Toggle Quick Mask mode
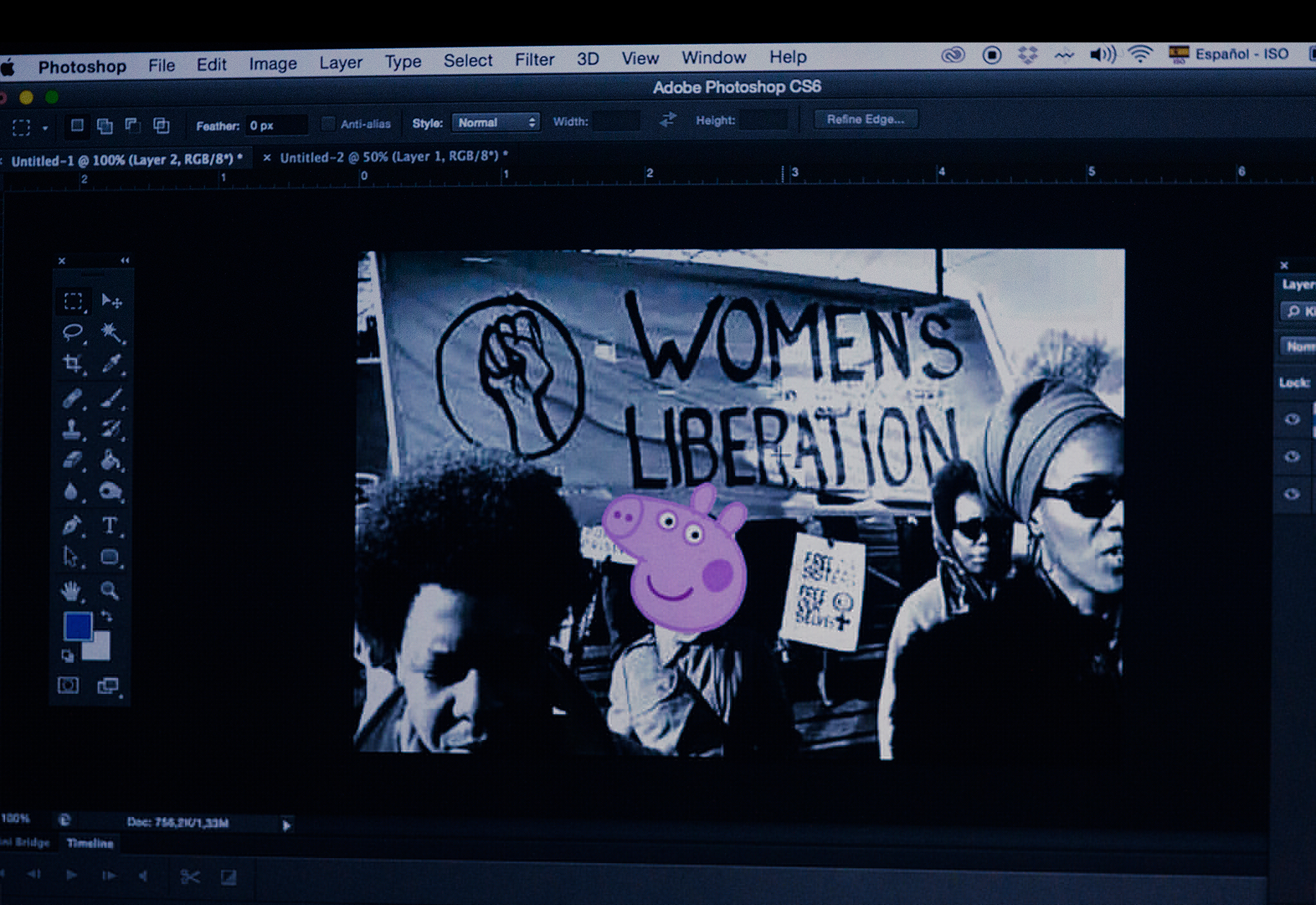Viewport: 1316px width, 905px height. point(68,685)
